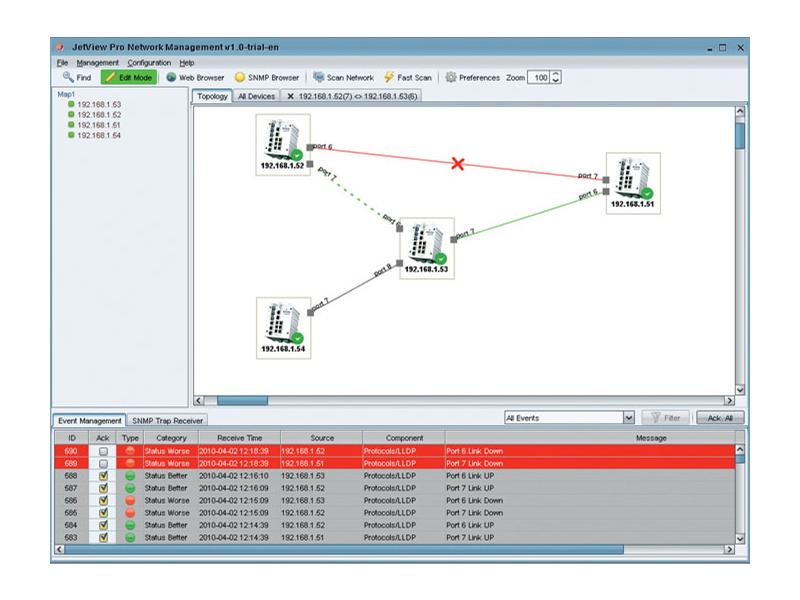This screenshot has width=800, height=600.
Task: Select switch device 192.168.1.51 in topology
Action: click(633, 183)
